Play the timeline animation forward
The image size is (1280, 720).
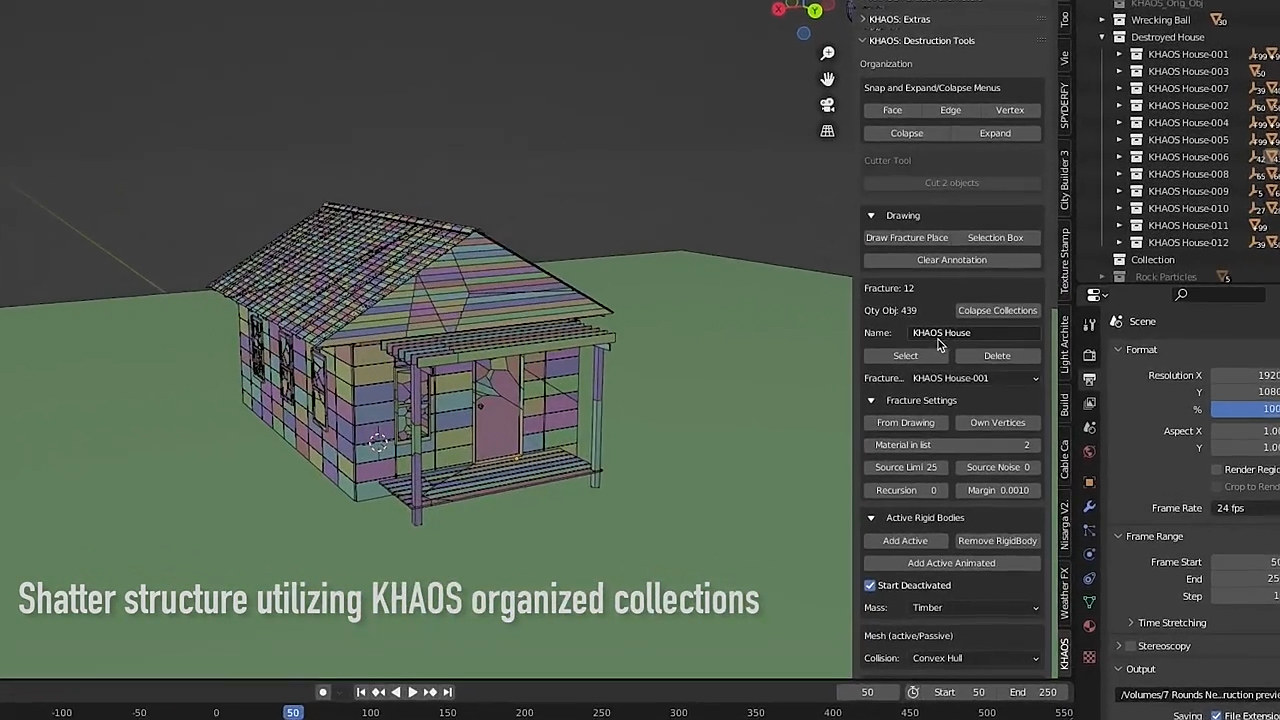tap(412, 692)
